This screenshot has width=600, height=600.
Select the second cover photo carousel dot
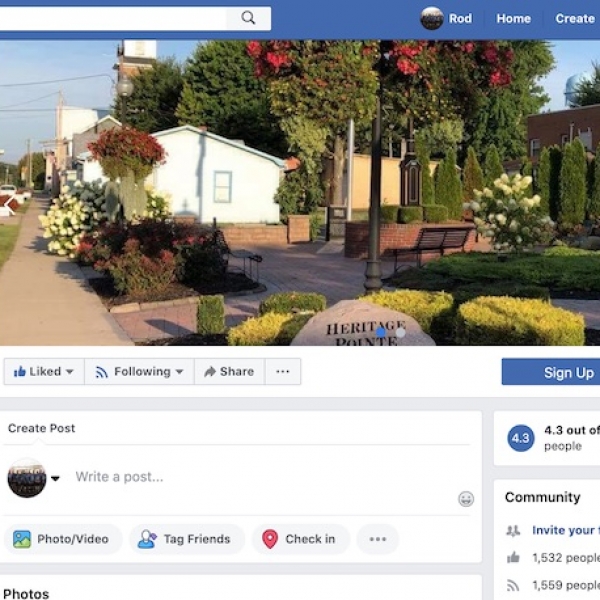[400, 333]
